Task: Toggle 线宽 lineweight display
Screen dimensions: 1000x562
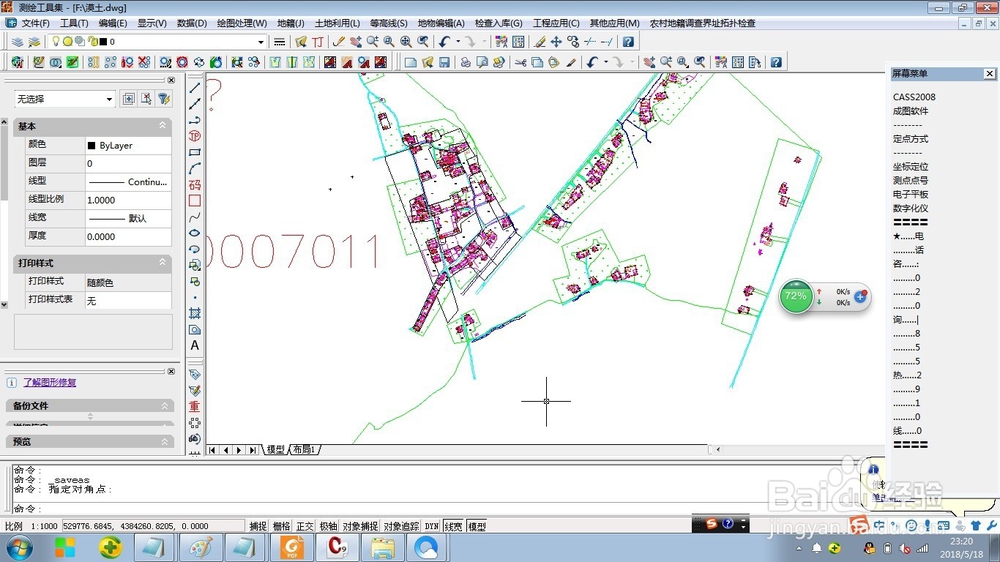Action: 453,526
